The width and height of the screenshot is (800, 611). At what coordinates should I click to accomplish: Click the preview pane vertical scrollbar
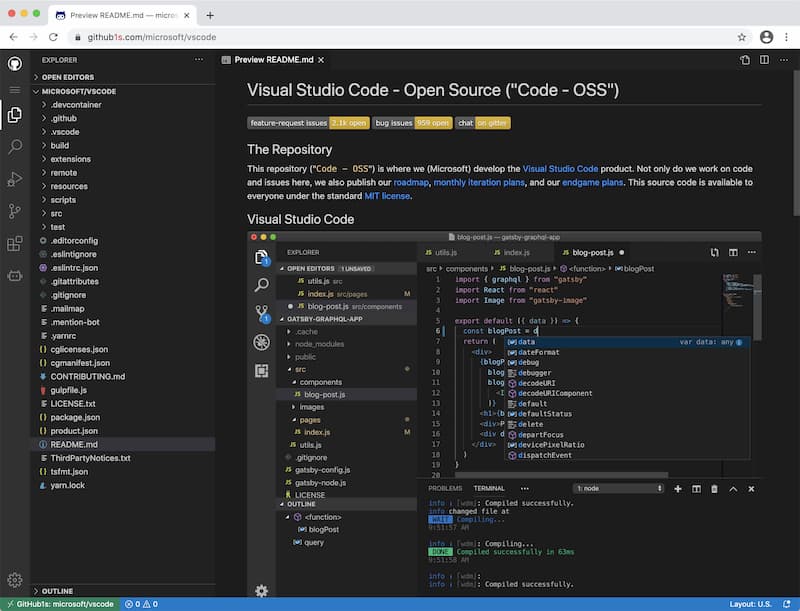tap(796, 143)
